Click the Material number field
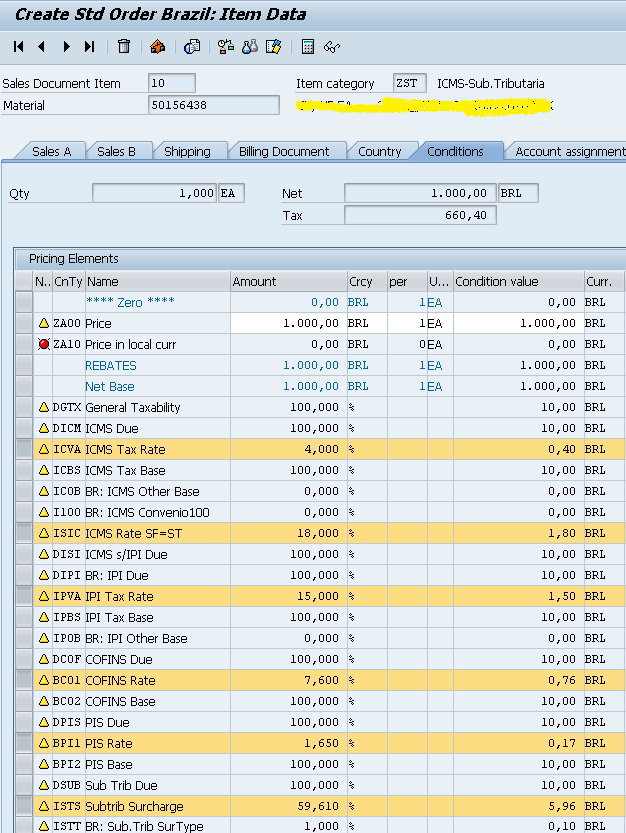 coord(213,105)
